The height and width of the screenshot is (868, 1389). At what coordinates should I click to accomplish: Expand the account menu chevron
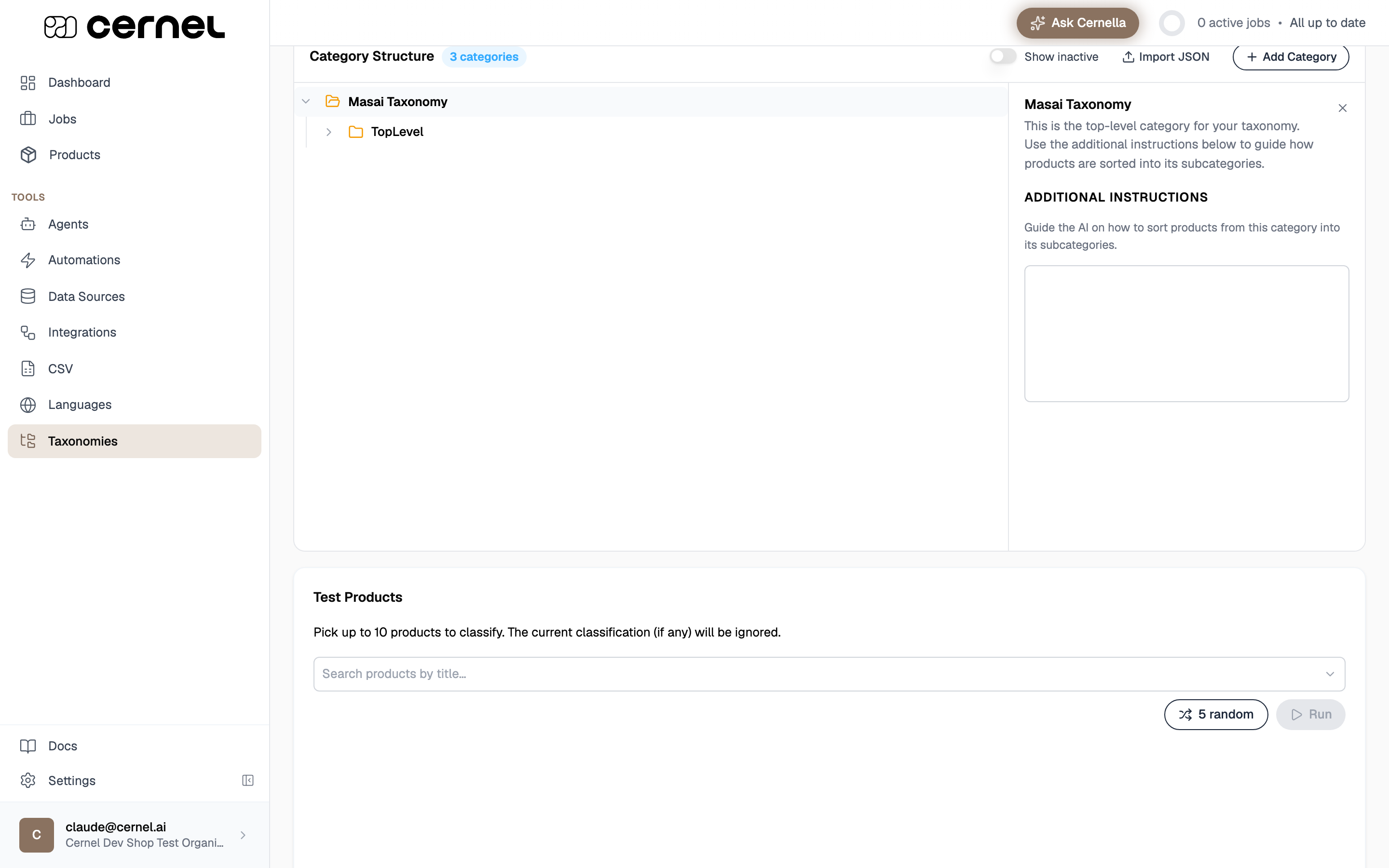click(x=243, y=835)
